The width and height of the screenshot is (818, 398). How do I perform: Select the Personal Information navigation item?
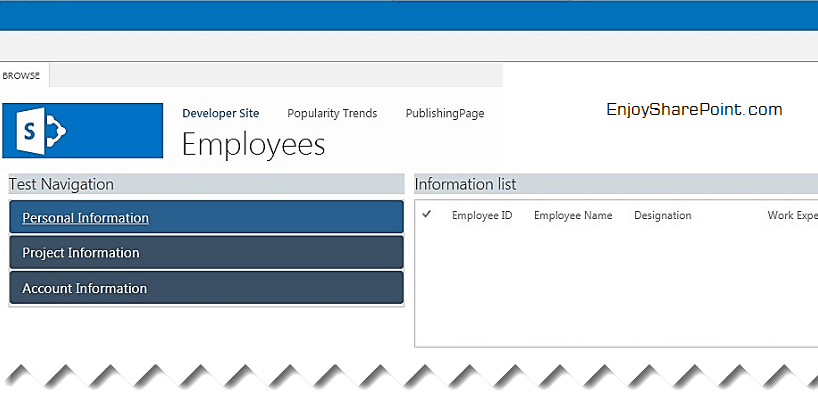pos(207,217)
